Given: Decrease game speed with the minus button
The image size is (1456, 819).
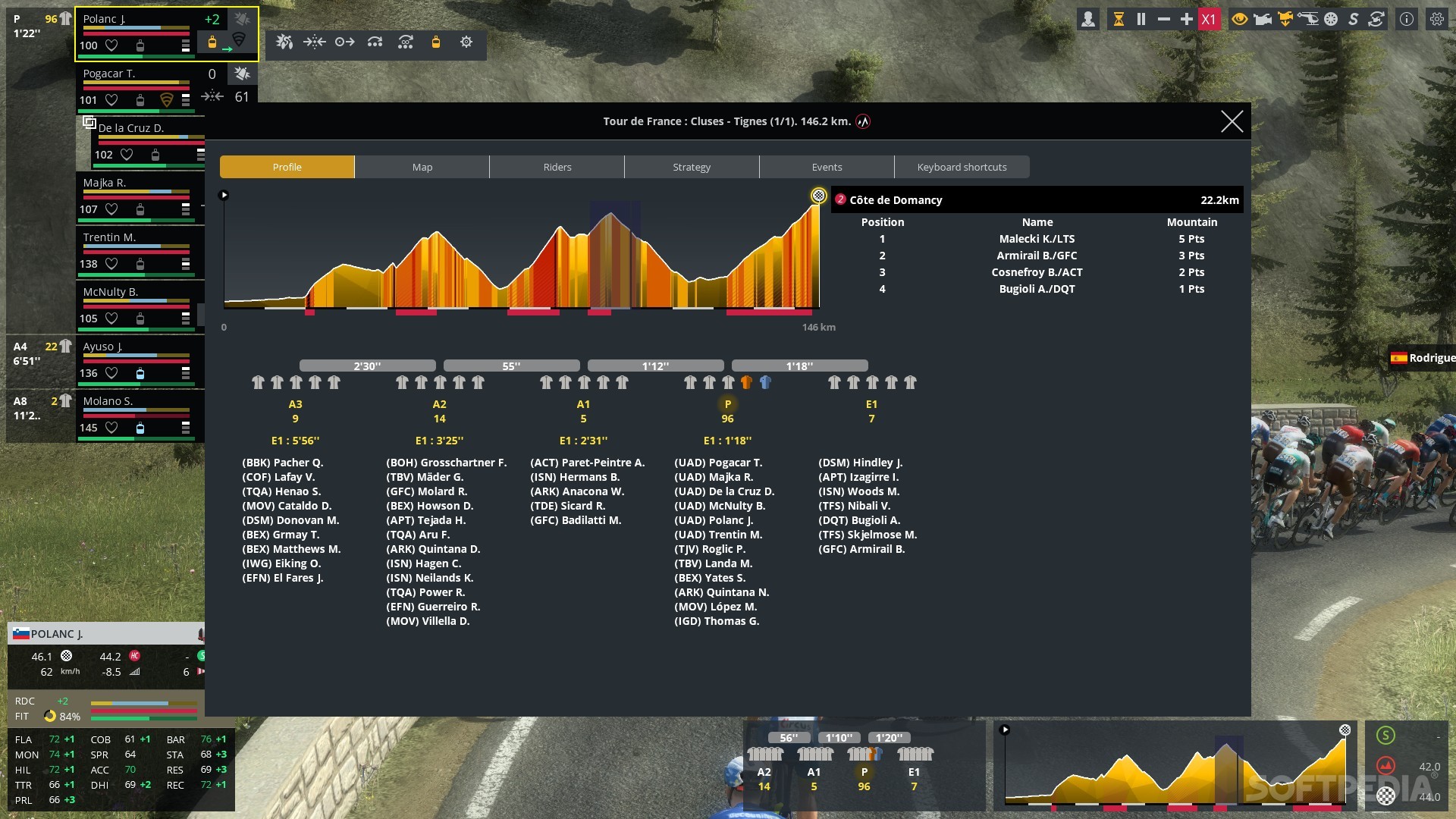Looking at the screenshot, I should [1164, 20].
